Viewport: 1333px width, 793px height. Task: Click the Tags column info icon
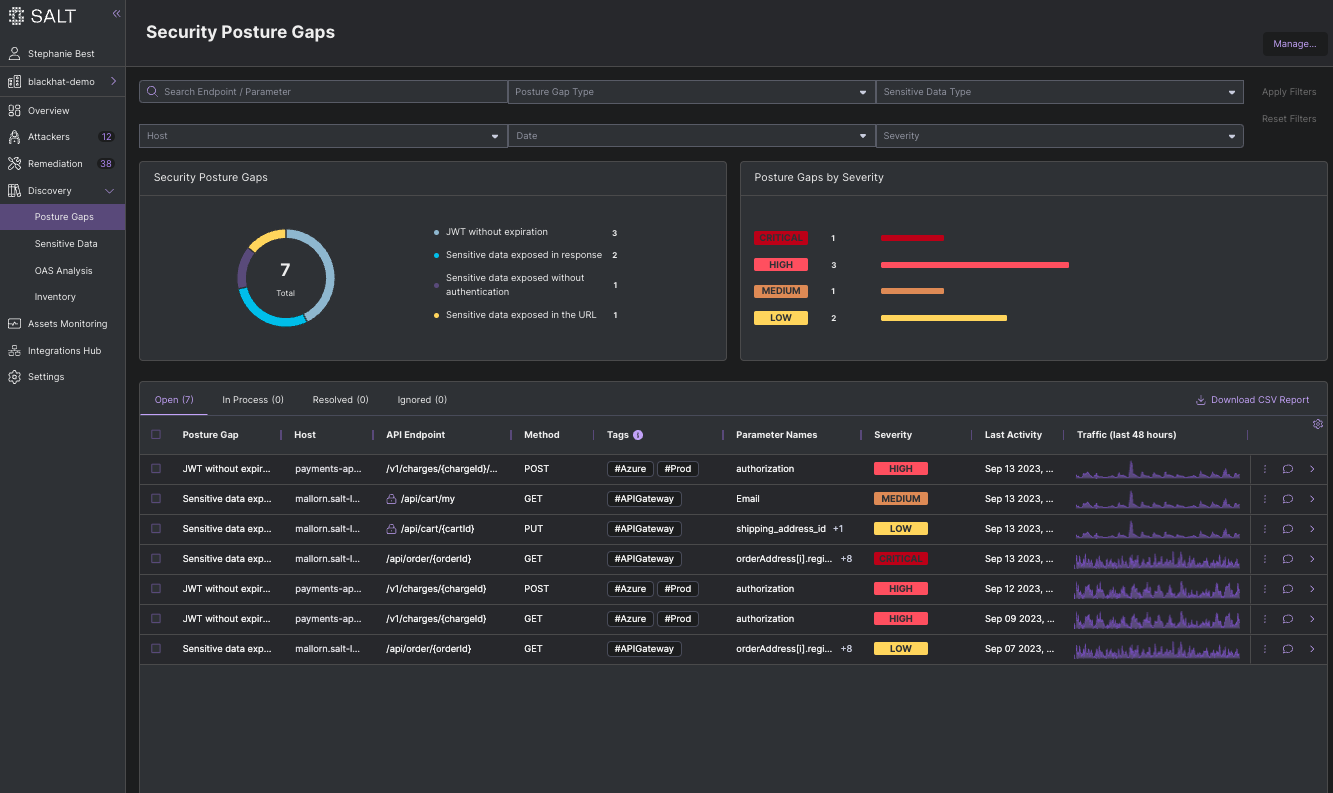point(638,435)
